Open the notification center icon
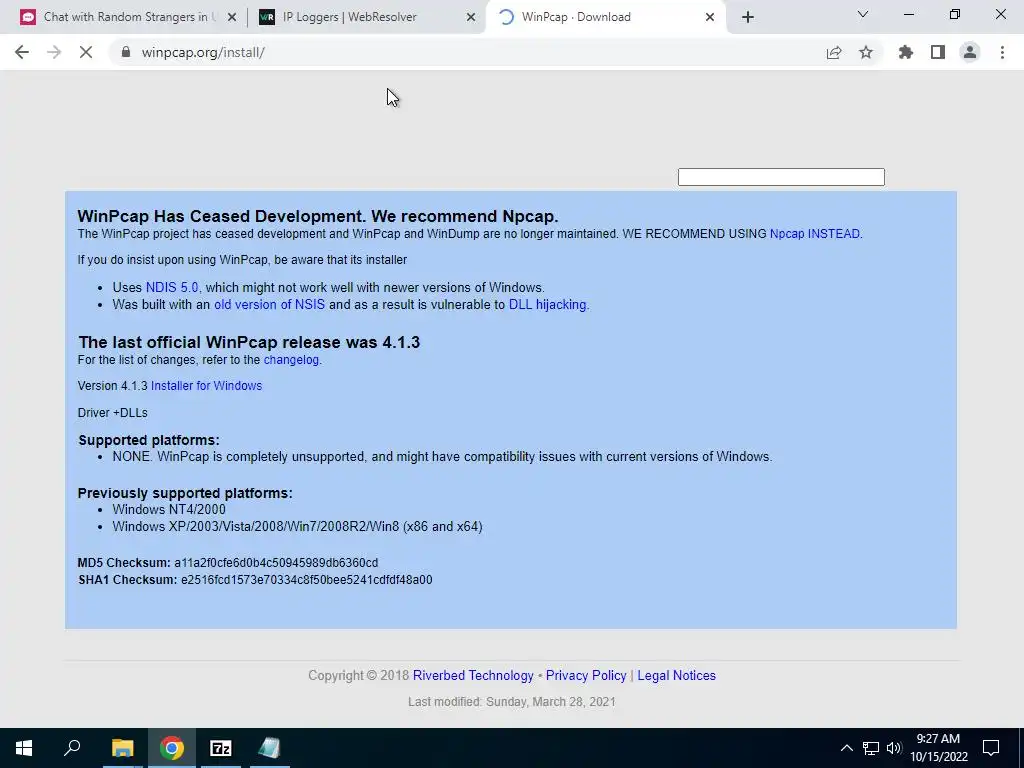1024x768 pixels. (x=991, y=748)
